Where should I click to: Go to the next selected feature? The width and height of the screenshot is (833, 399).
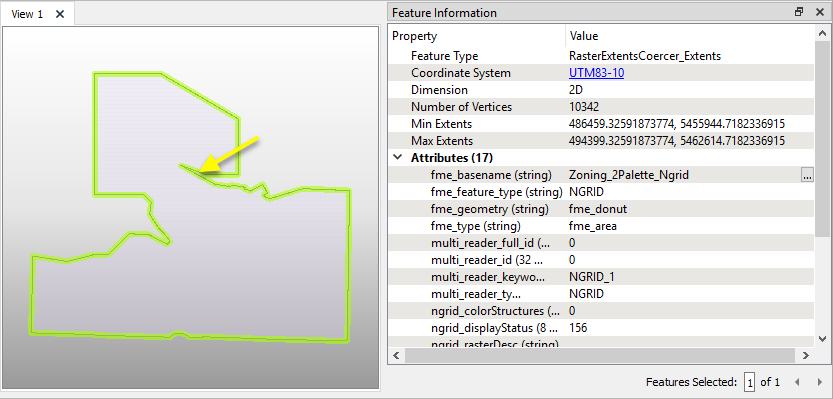pos(819,381)
